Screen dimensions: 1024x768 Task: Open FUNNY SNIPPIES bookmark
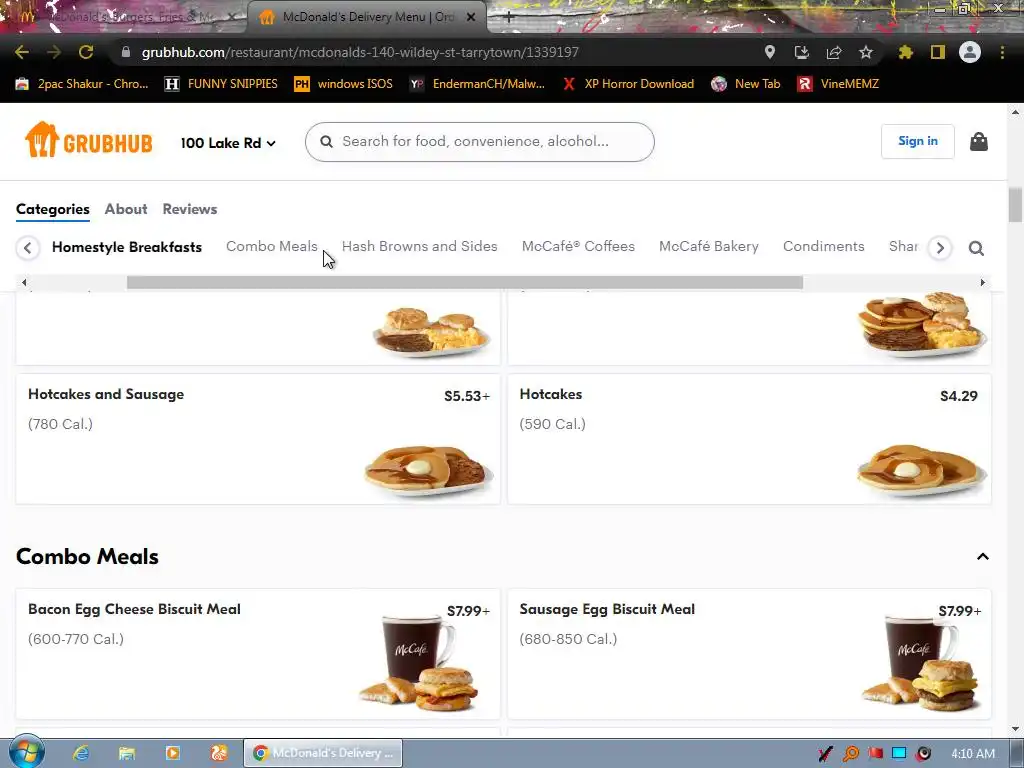tap(221, 84)
